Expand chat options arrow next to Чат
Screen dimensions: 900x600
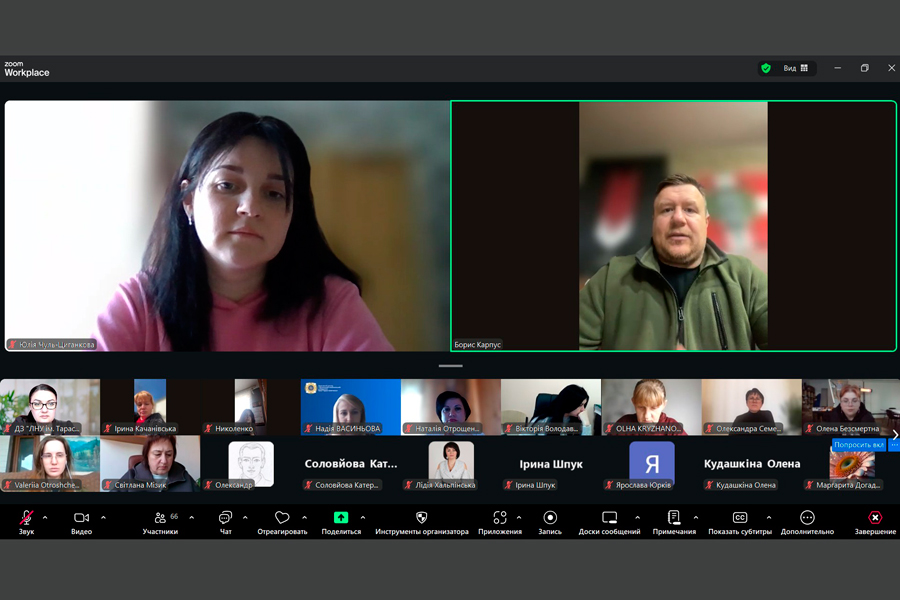245,517
